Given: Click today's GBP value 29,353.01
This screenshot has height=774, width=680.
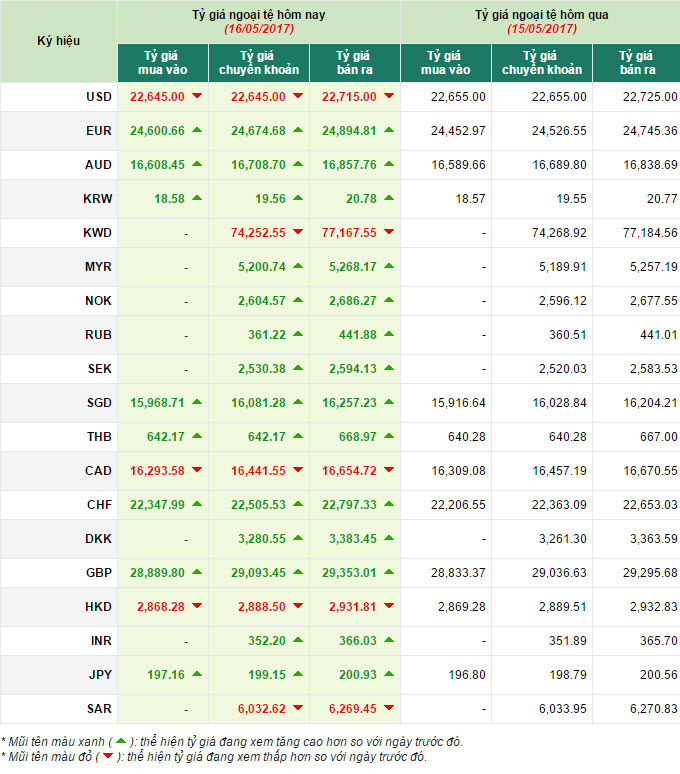Looking at the screenshot, I should pos(349,573).
